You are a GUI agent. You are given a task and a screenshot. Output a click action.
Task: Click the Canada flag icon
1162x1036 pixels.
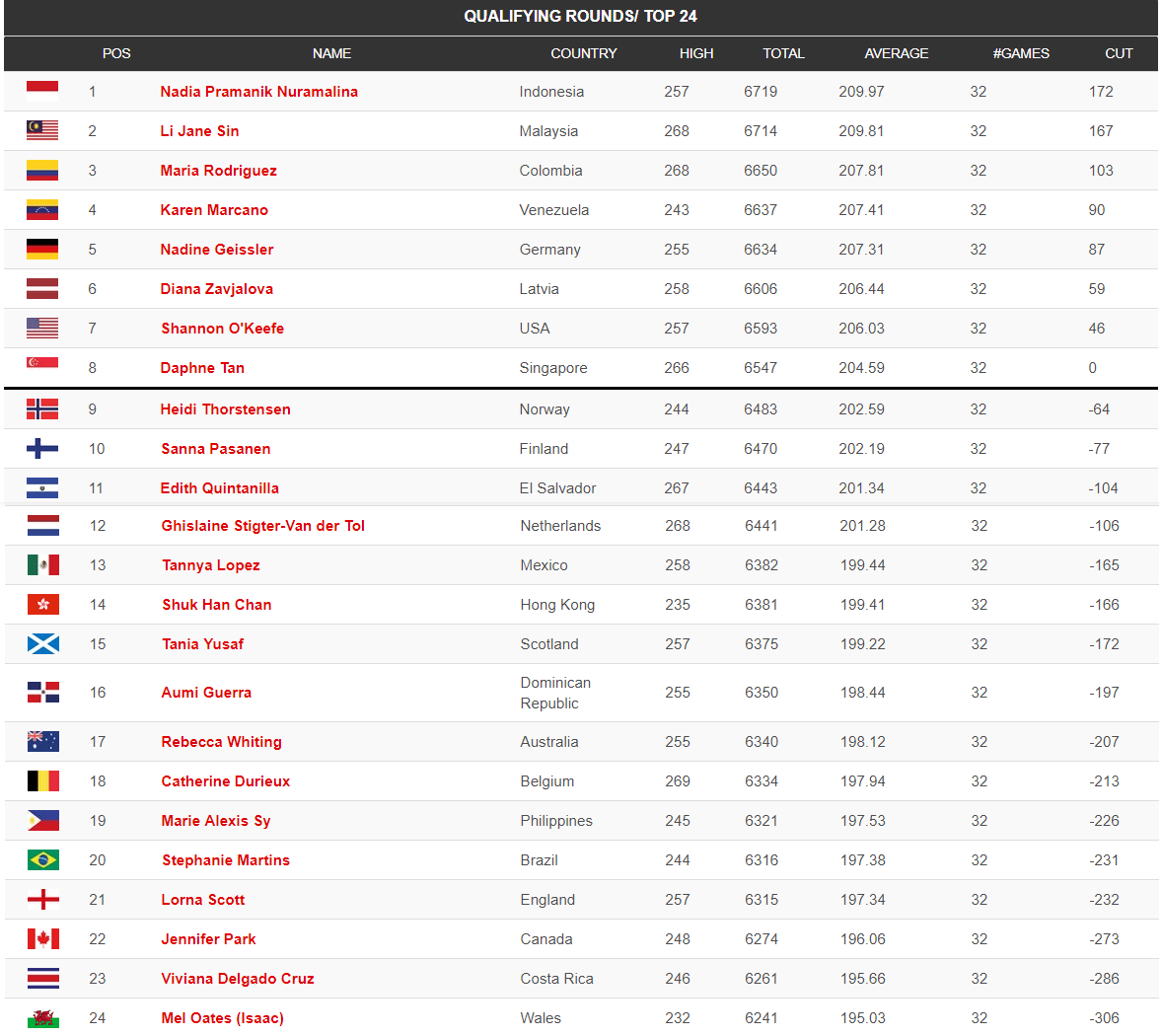click(43, 938)
